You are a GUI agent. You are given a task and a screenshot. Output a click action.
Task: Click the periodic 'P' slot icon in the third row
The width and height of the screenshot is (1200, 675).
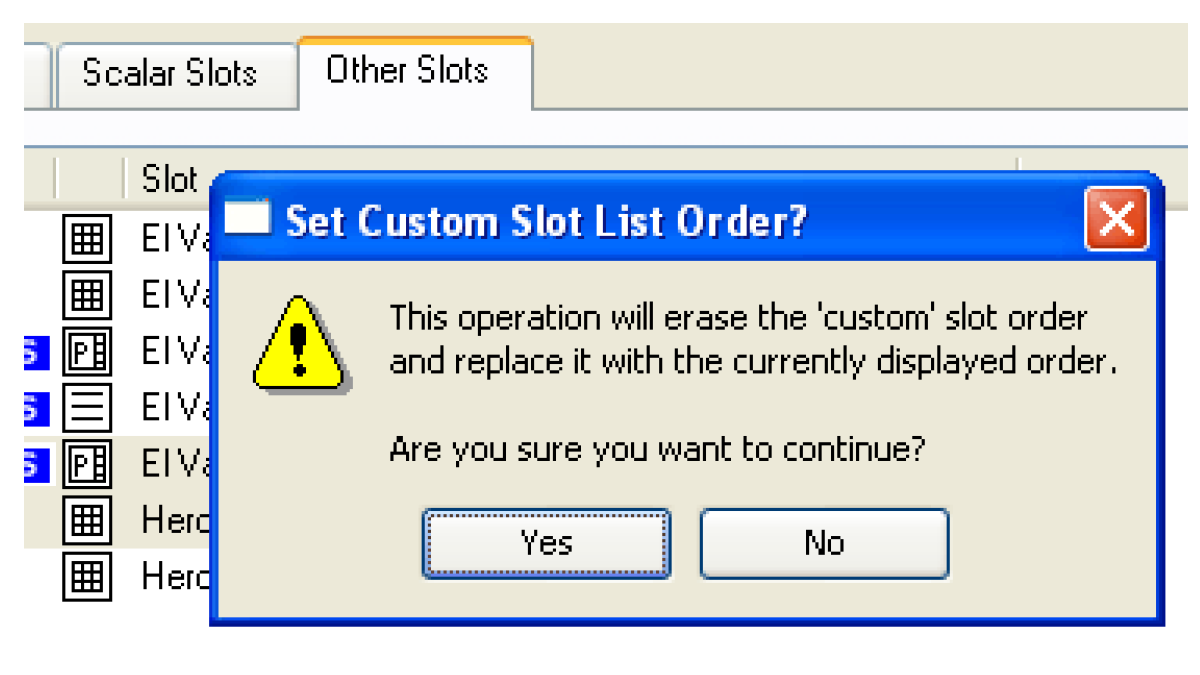click(x=87, y=351)
